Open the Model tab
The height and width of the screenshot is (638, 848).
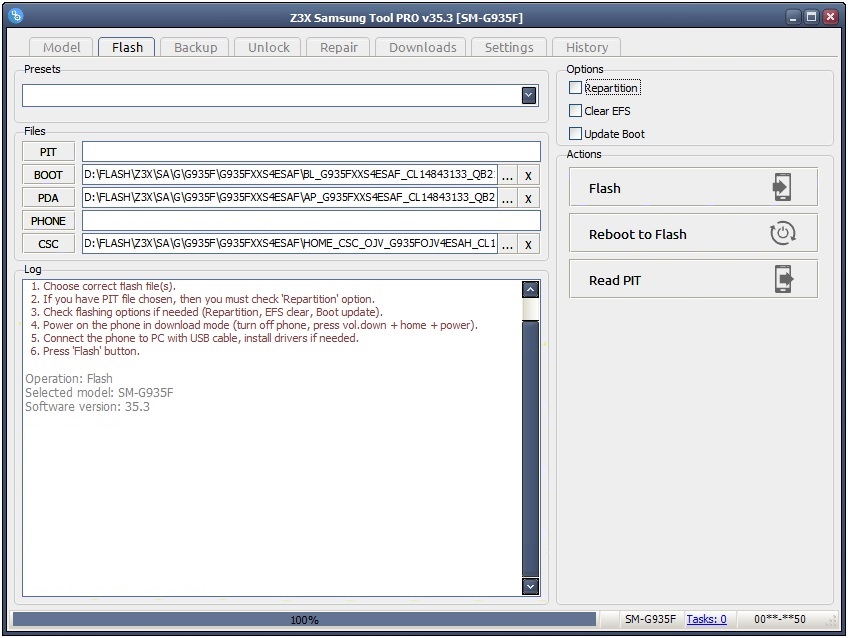point(62,48)
